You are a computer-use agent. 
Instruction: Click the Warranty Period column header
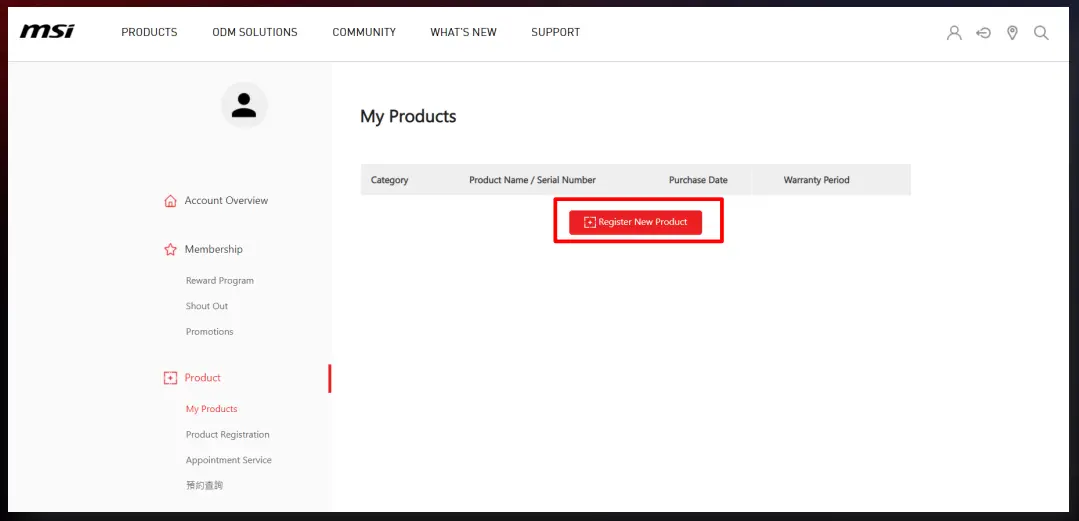pyautogui.click(x=816, y=180)
